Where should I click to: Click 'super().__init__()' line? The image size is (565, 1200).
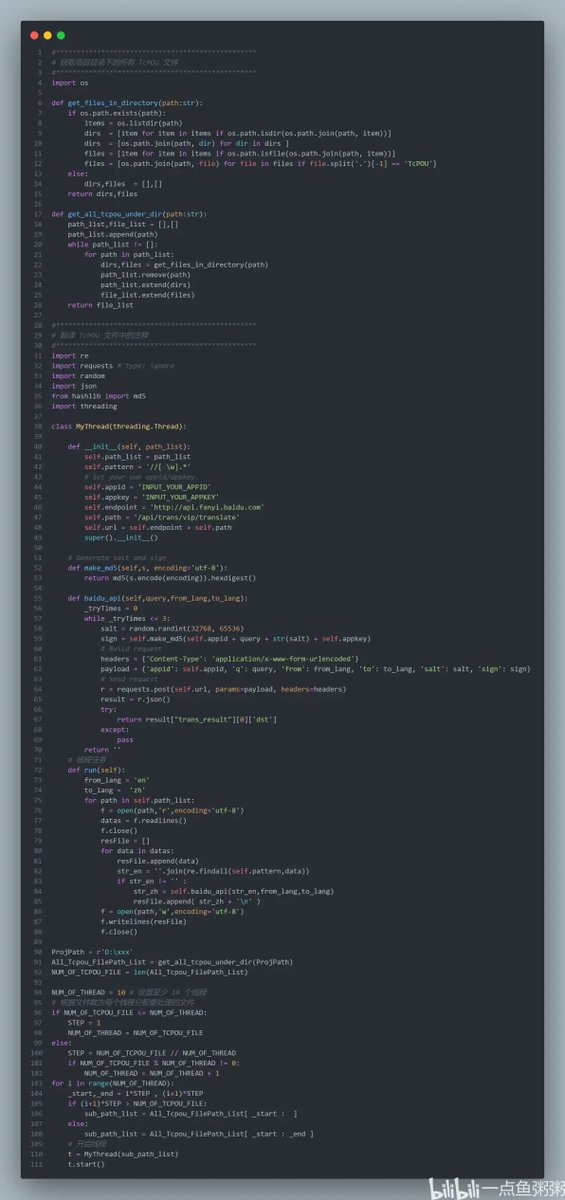coord(120,538)
